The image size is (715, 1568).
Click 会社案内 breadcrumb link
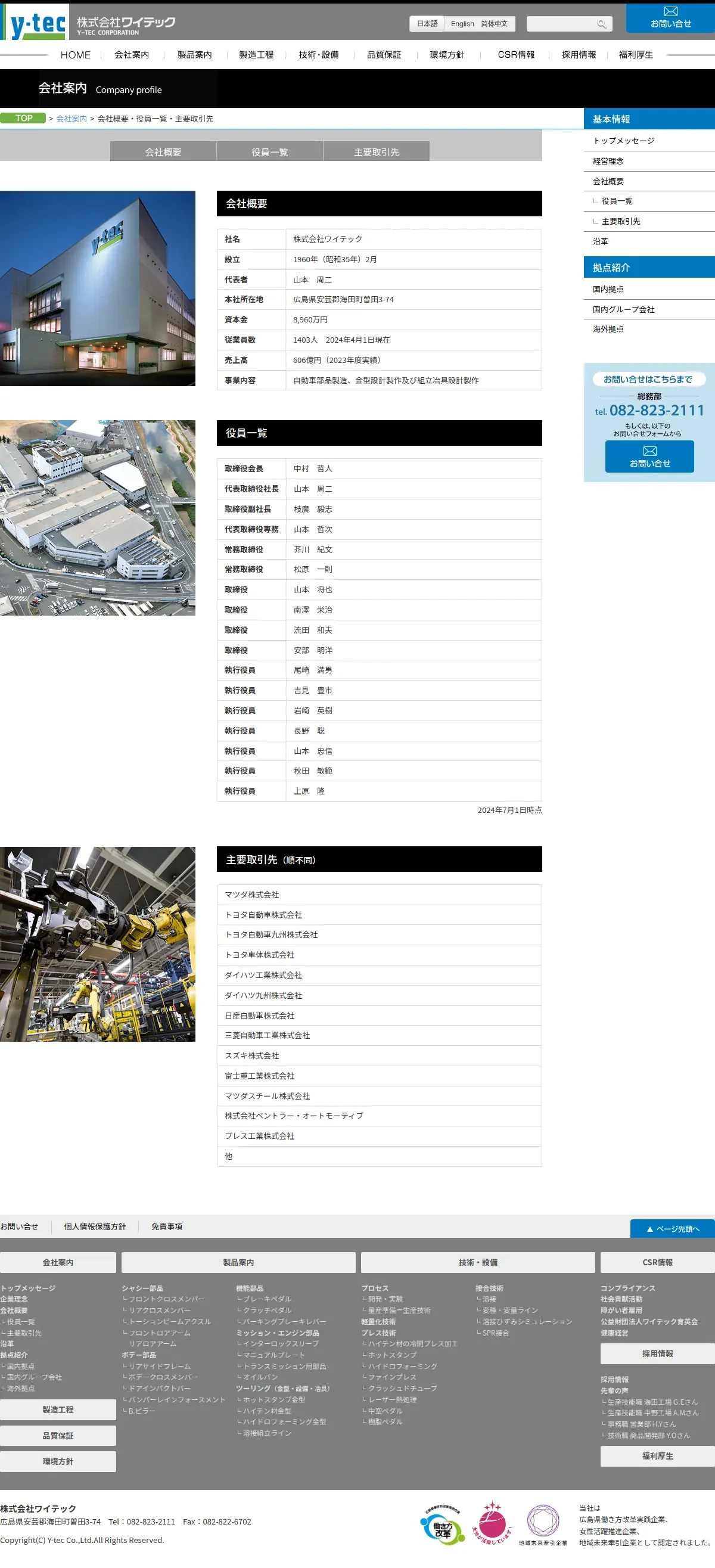click(x=72, y=119)
